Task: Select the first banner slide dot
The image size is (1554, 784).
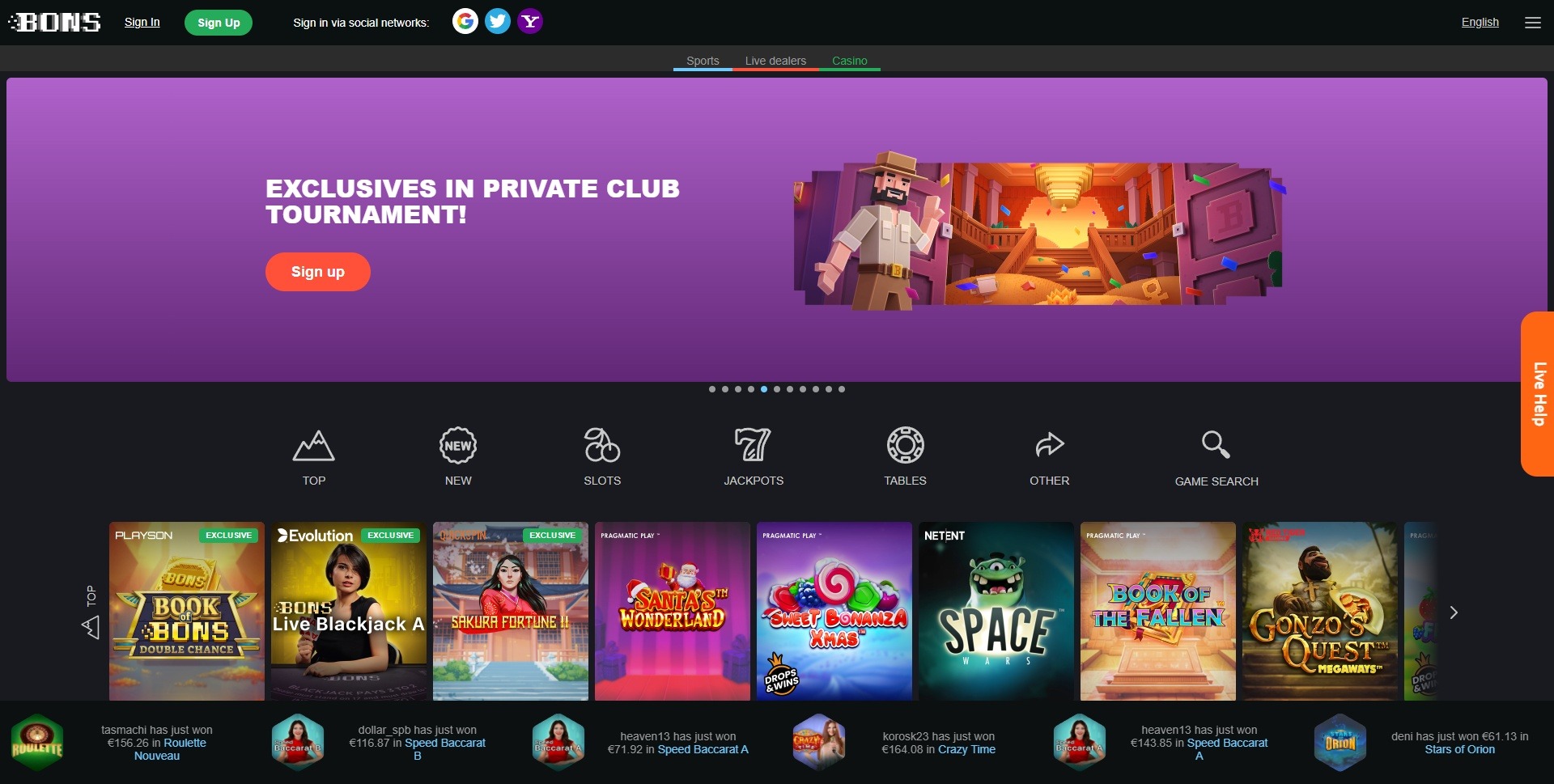Action: (712, 389)
